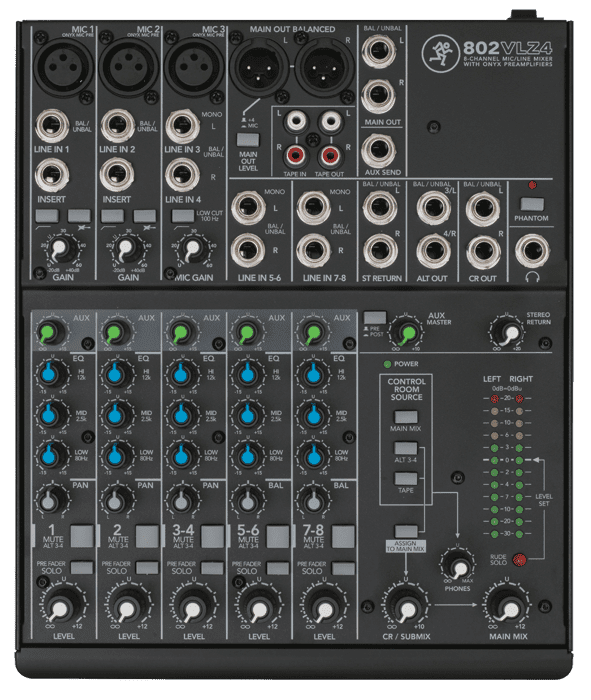Viewport: 591px width, 700px height.
Task: Click channel 7-8 BAL knob
Action: (312, 501)
